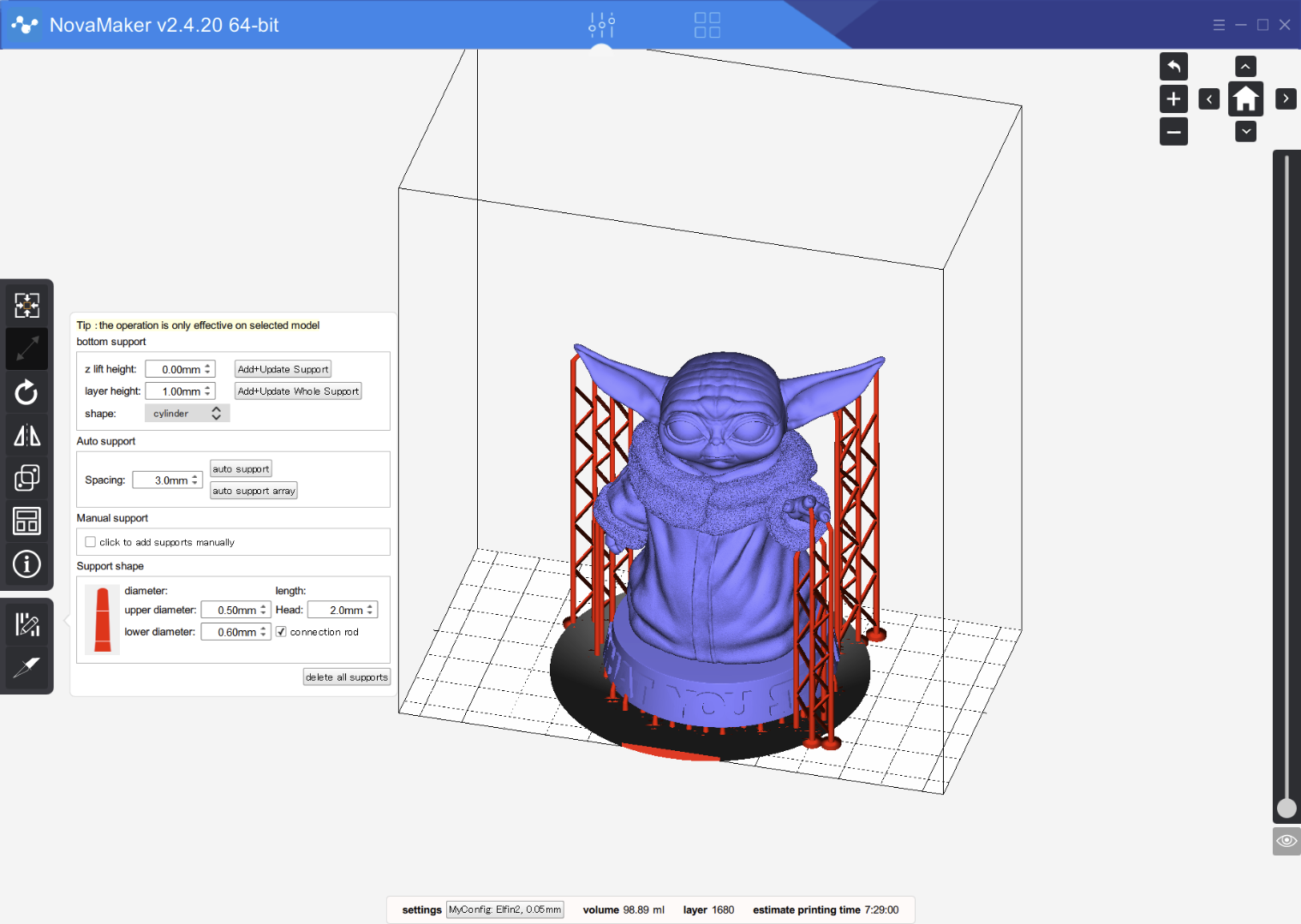Rotate view right with right chevron
The width and height of the screenshot is (1301, 924).
(x=1286, y=98)
